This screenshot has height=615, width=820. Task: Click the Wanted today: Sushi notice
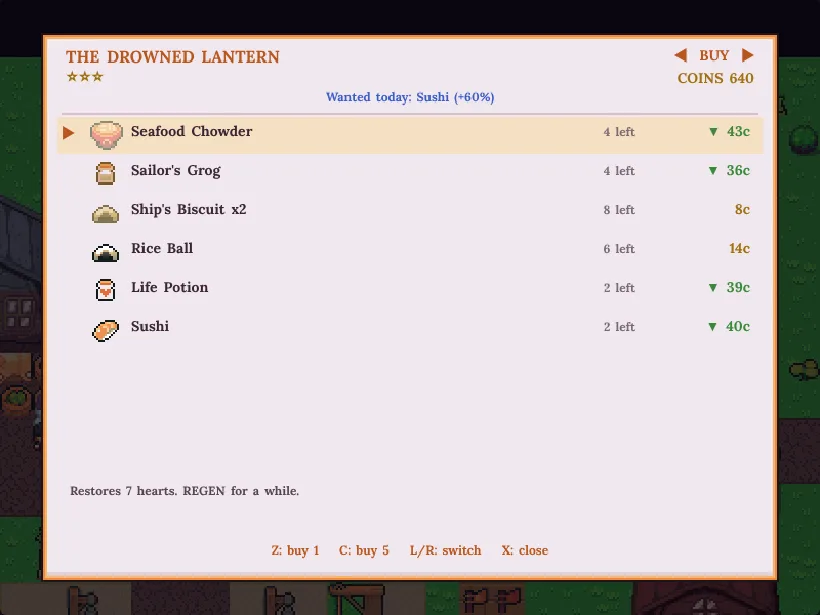tap(410, 97)
